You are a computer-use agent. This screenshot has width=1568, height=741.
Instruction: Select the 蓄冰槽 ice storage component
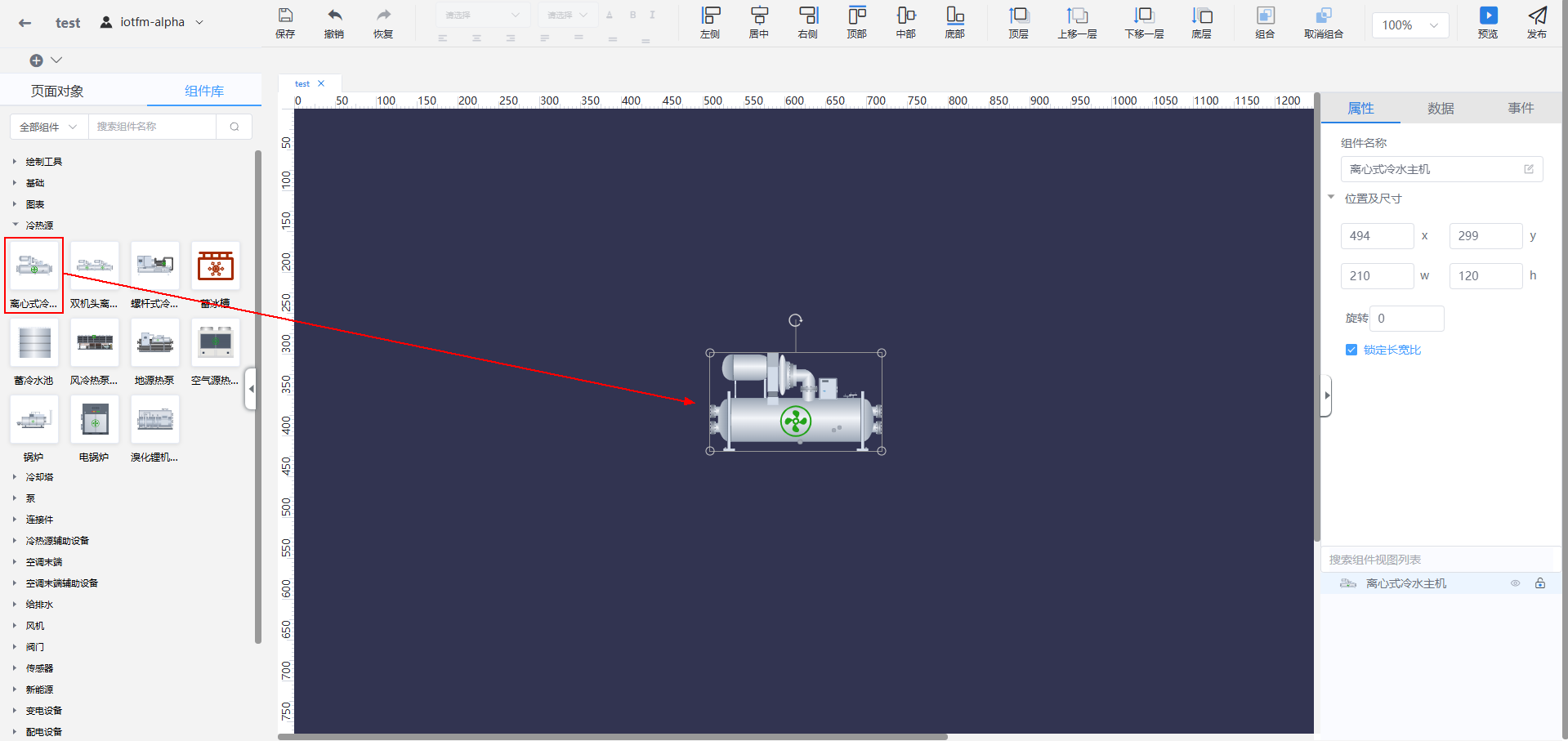216,266
